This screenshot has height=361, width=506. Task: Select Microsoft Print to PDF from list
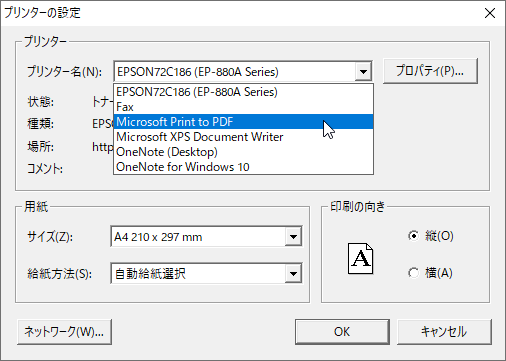pos(243,122)
